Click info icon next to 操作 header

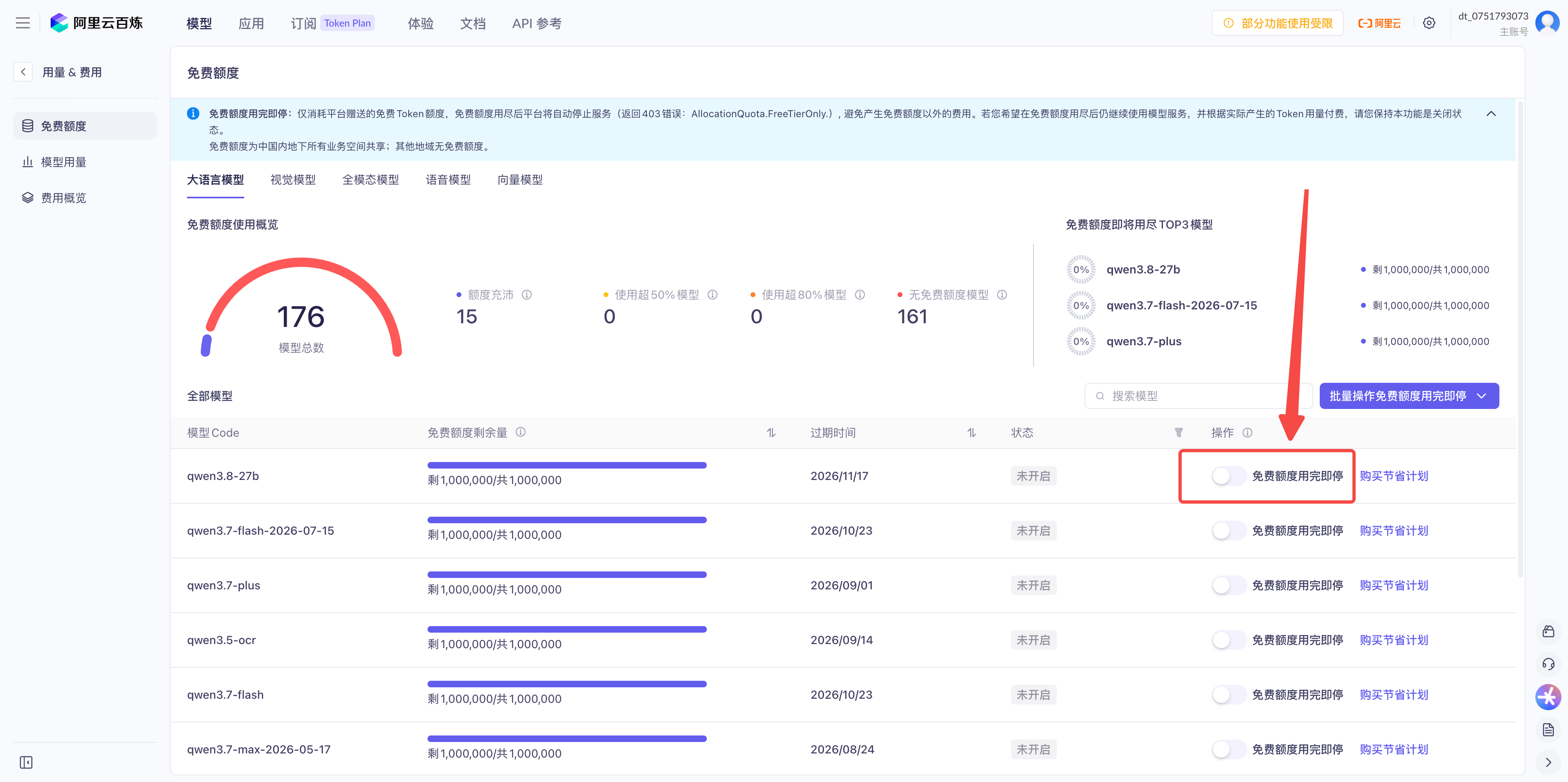coord(1247,433)
